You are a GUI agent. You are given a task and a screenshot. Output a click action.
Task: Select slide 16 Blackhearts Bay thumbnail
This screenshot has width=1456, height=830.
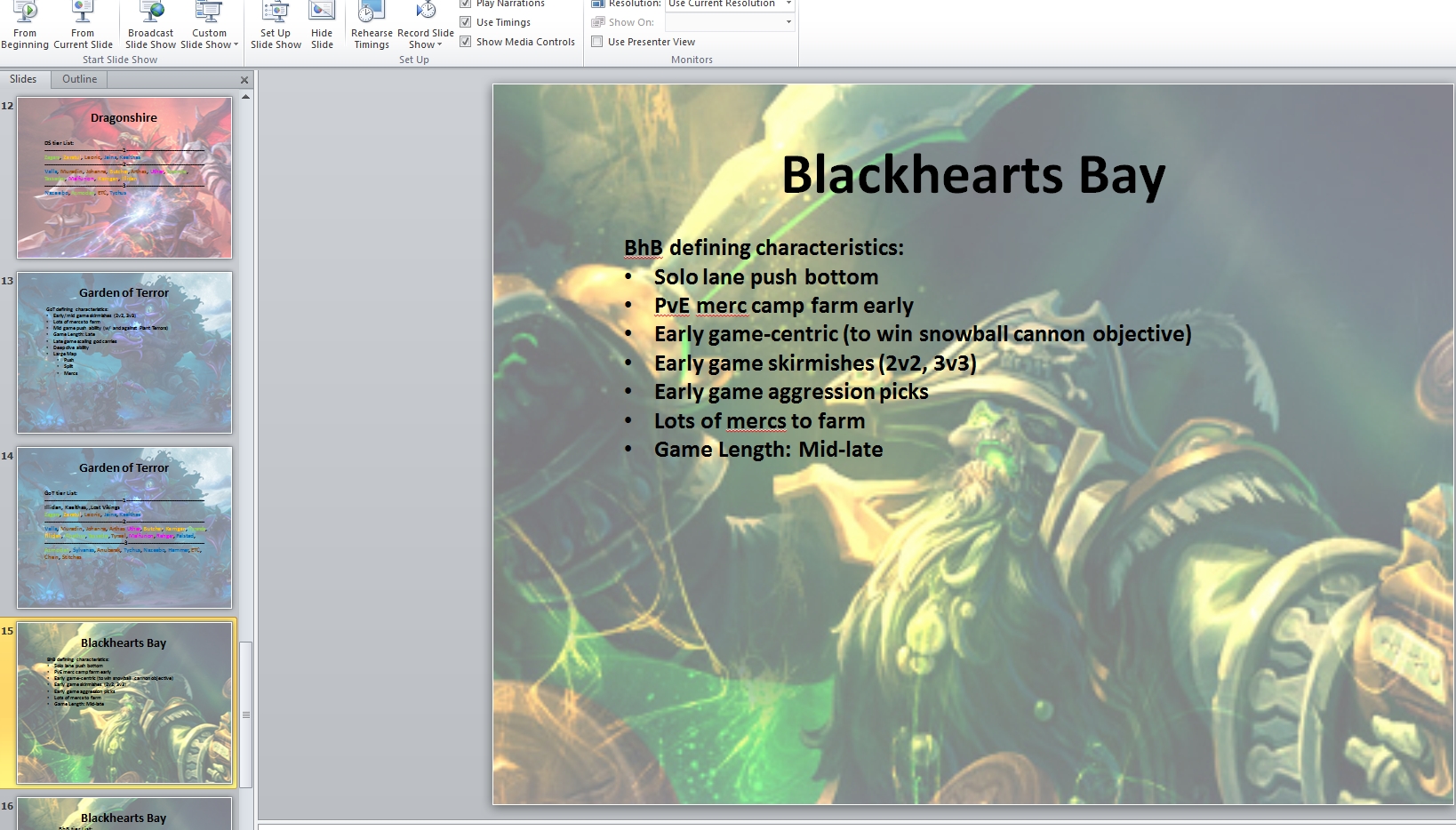(x=124, y=814)
